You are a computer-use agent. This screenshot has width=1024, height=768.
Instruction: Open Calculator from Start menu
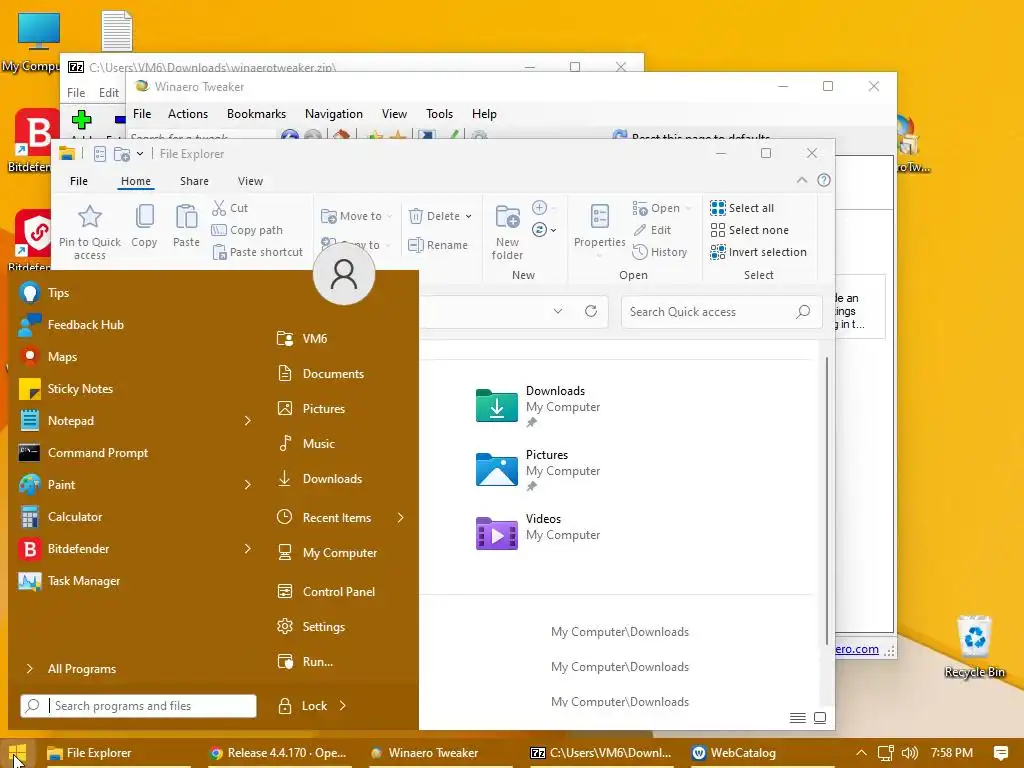[x=134, y=517]
